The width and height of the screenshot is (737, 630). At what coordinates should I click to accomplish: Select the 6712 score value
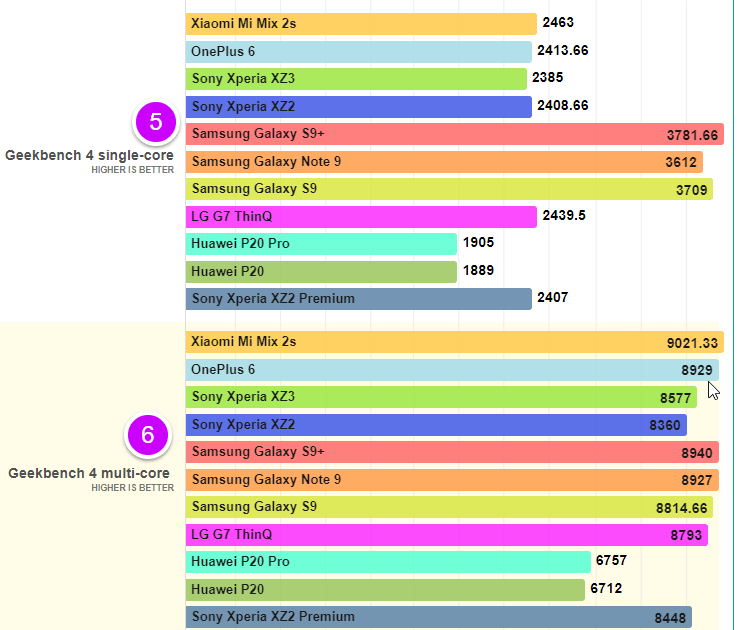(x=606, y=588)
